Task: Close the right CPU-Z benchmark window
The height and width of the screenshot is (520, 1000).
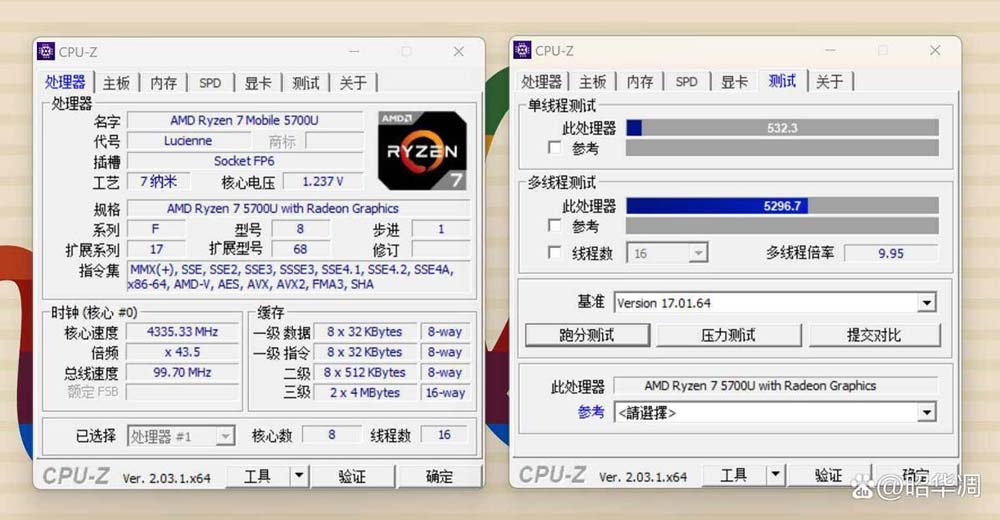Action: (934, 50)
